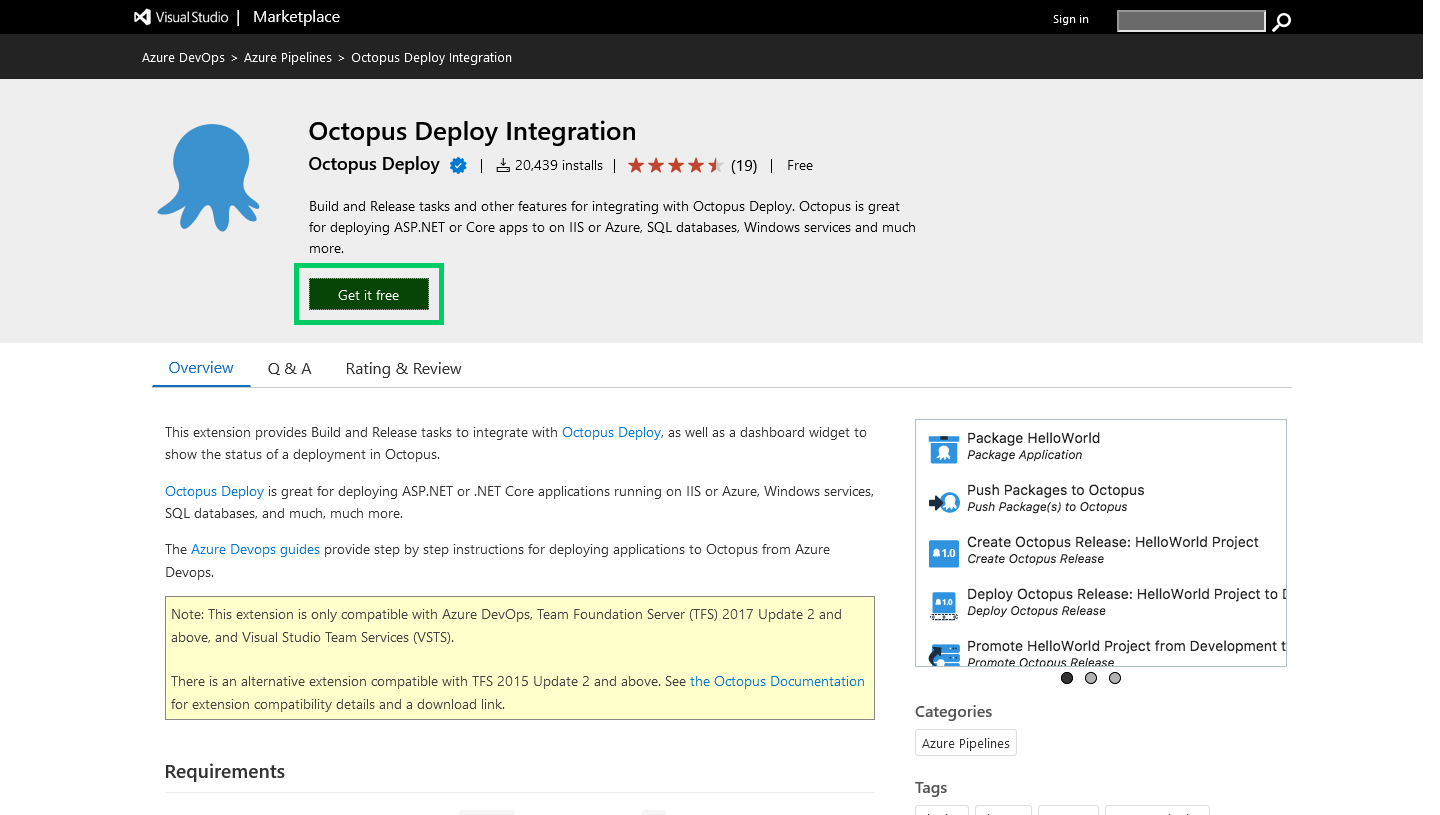Click the 20,439 installs text
The width and height of the screenshot is (1440, 815).
[x=559, y=166]
